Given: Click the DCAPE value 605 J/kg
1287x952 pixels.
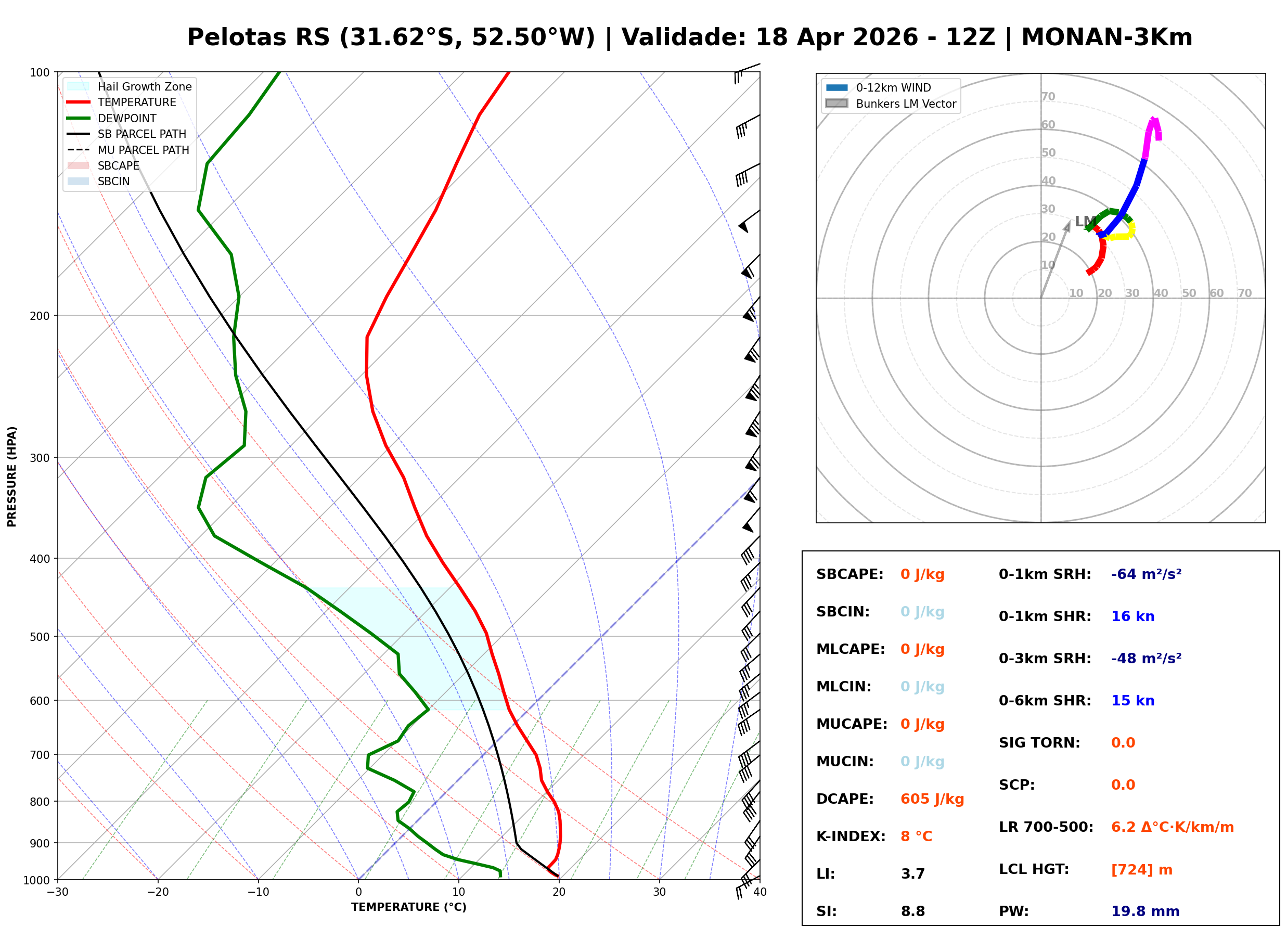Looking at the screenshot, I should 932,799.
